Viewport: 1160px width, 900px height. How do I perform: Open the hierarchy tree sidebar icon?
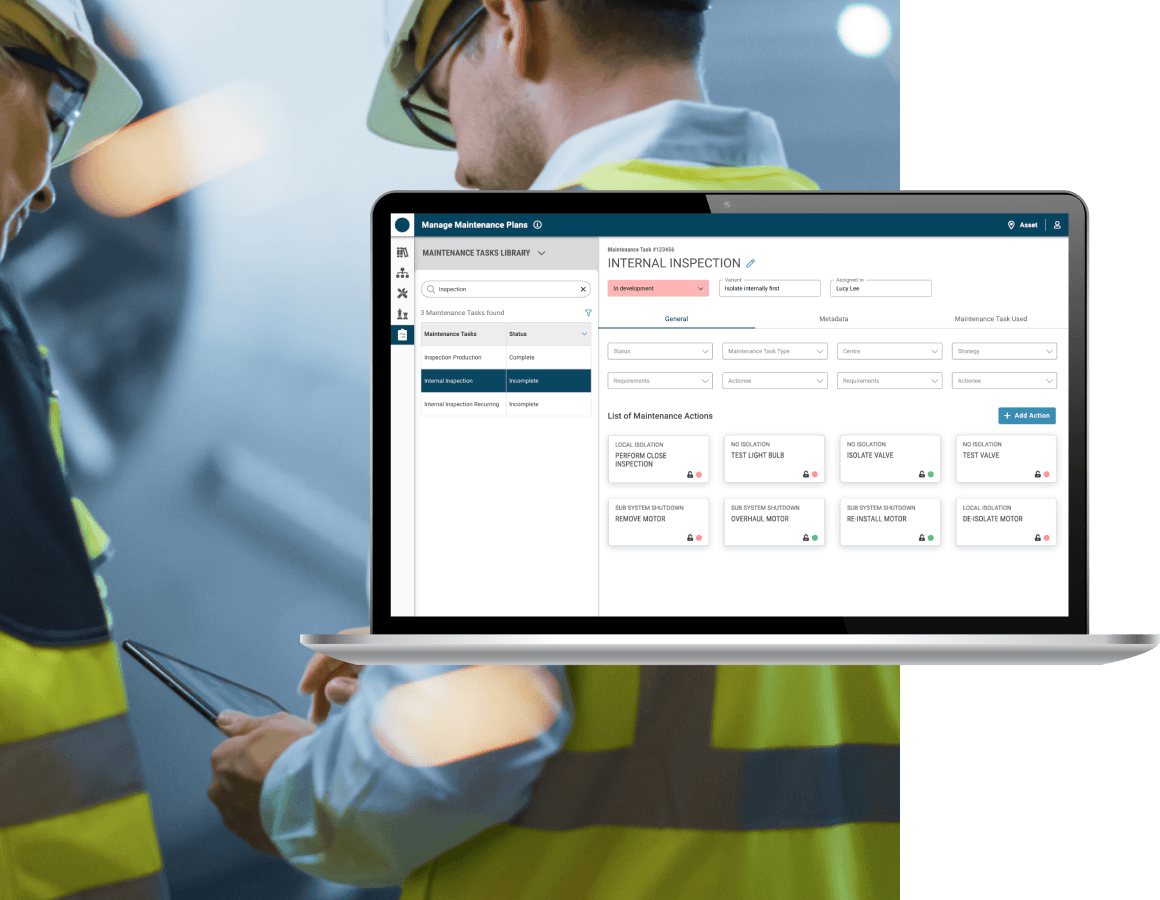402,273
